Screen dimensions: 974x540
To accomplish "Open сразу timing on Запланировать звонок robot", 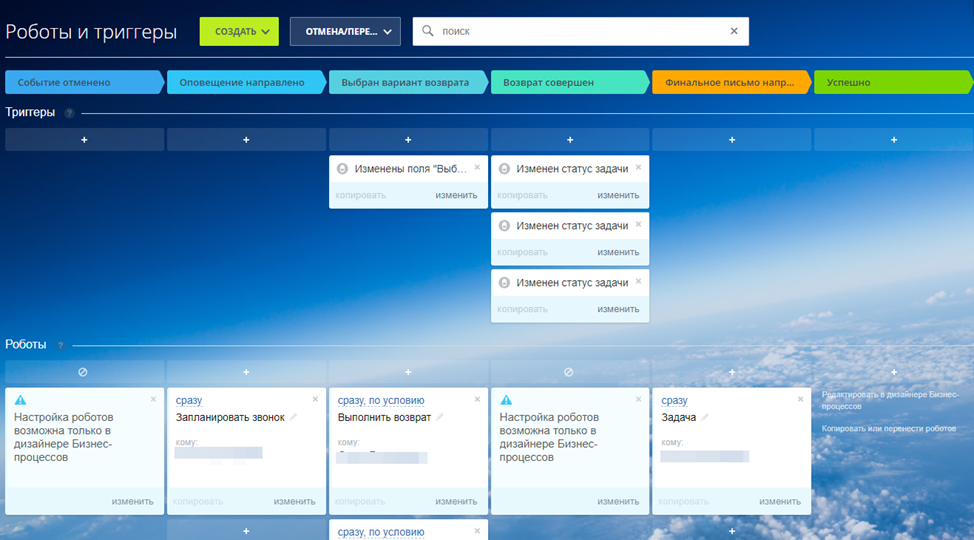I will click(x=189, y=400).
